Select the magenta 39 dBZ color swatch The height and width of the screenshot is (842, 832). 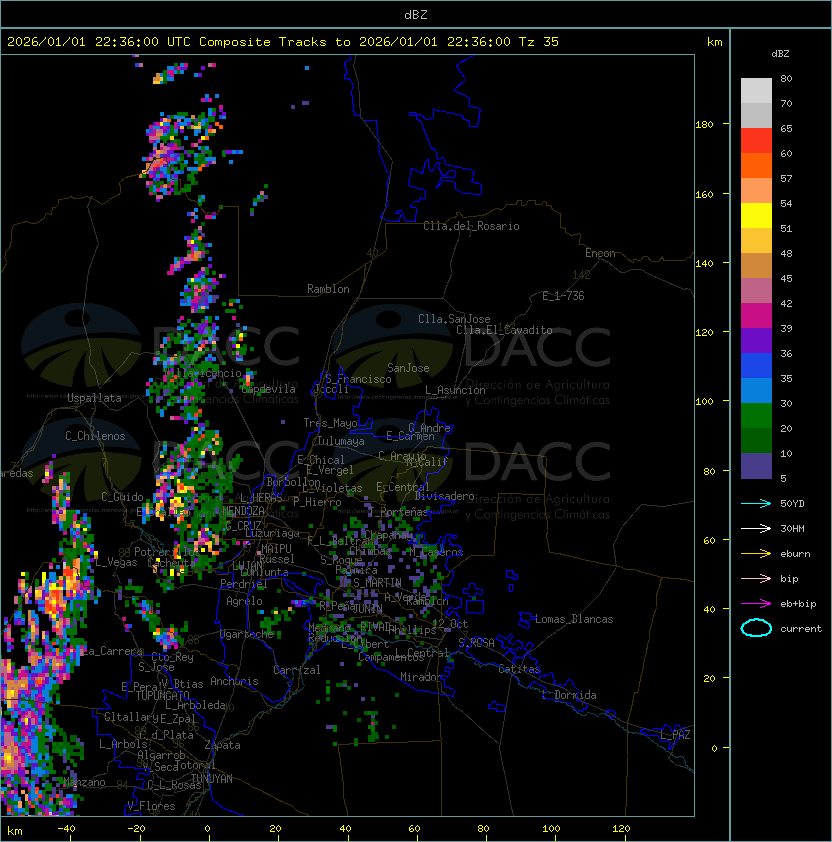tap(756, 316)
